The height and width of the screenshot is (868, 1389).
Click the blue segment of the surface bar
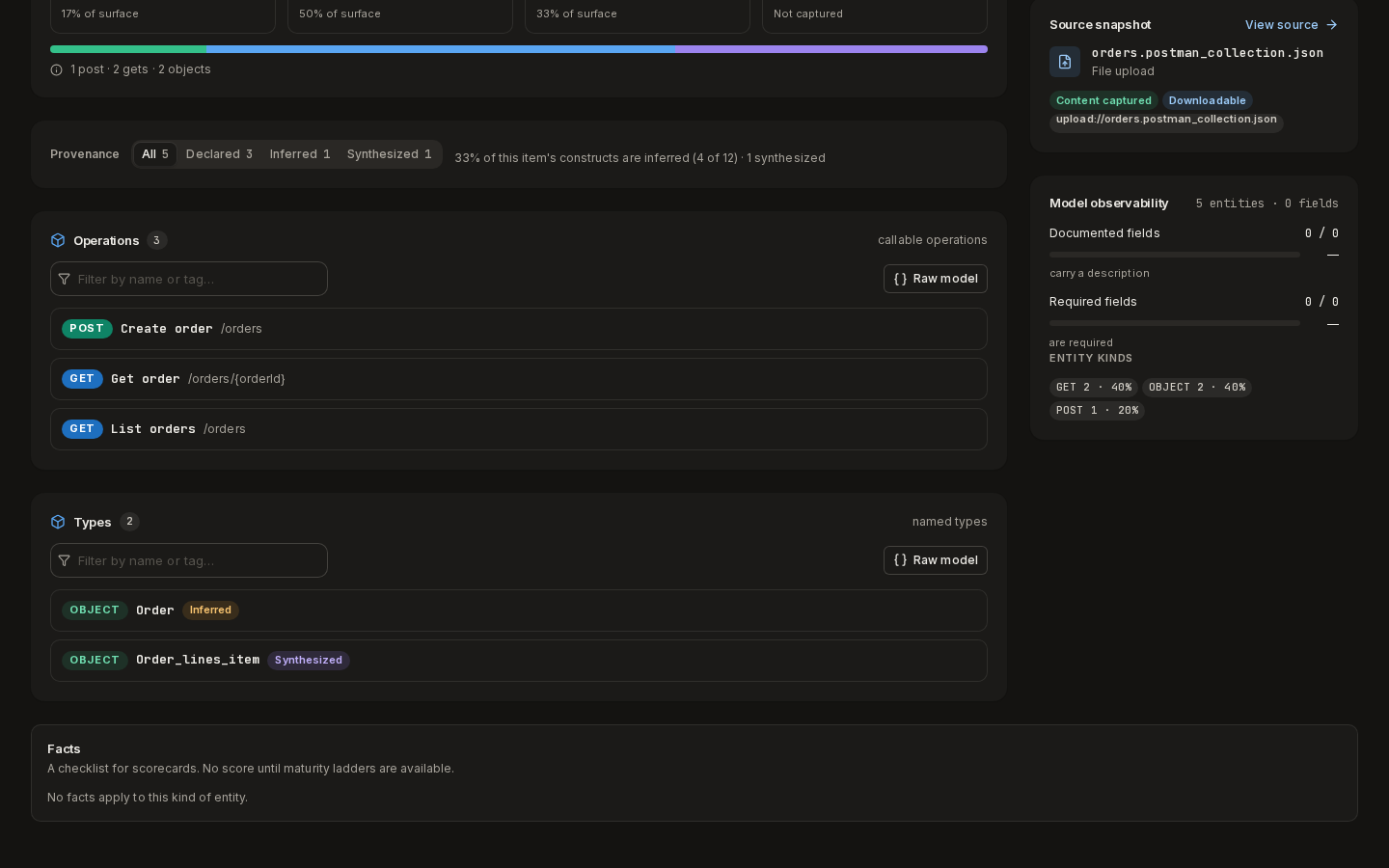[x=441, y=49]
